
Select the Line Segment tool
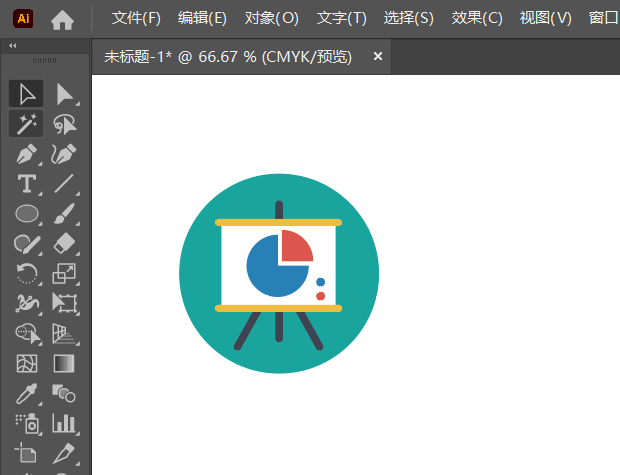[64, 184]
